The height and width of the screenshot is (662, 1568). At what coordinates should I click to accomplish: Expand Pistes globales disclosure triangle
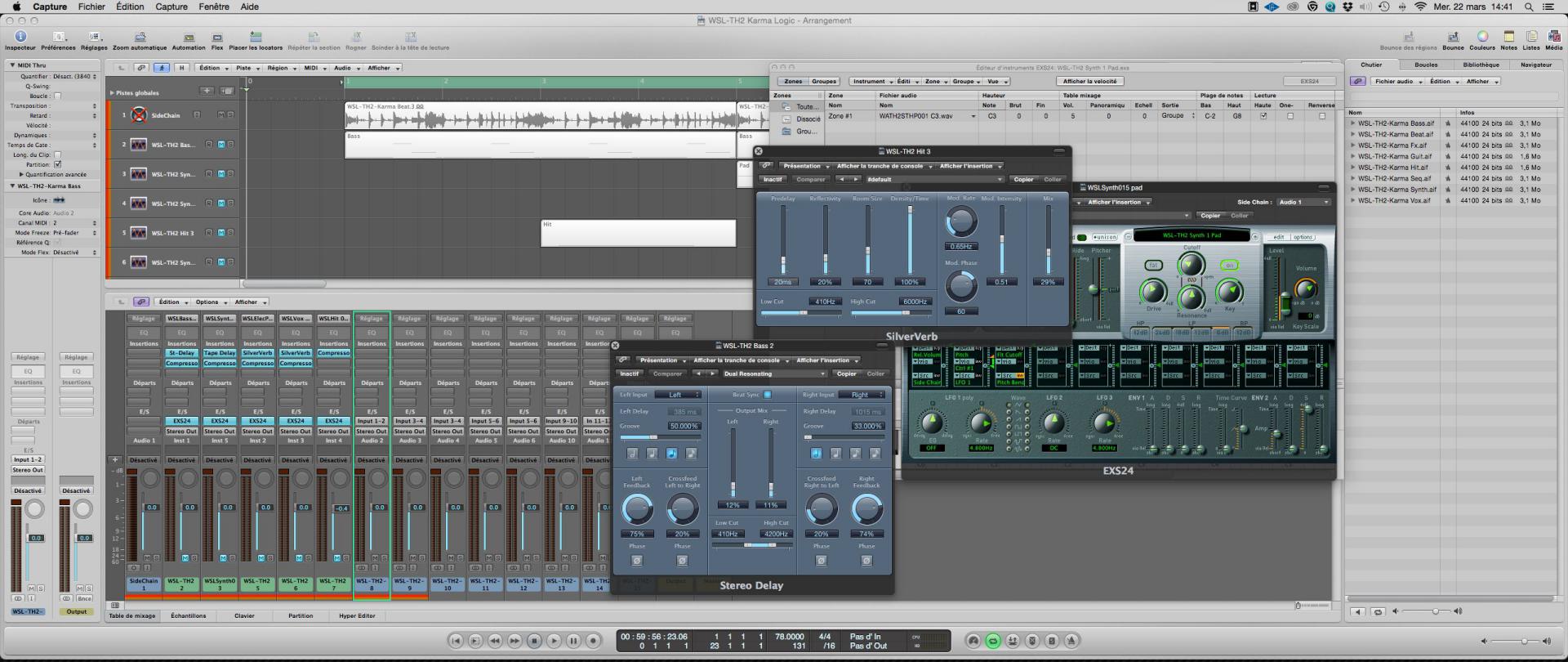[x=112, y=93]
